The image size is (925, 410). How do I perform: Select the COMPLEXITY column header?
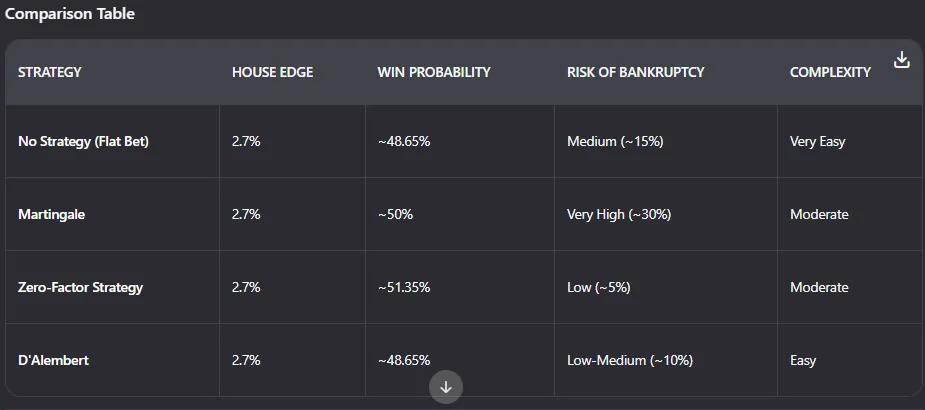tap(831, 72)
